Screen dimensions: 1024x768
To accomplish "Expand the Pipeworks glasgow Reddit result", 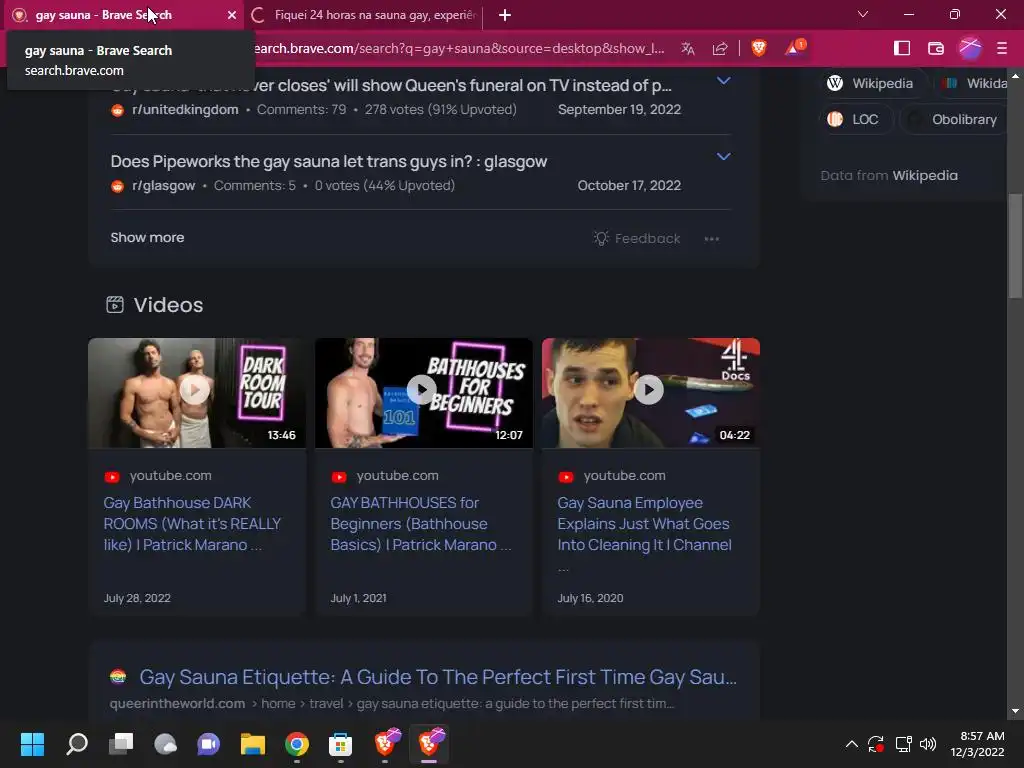I will click(723, 157).
